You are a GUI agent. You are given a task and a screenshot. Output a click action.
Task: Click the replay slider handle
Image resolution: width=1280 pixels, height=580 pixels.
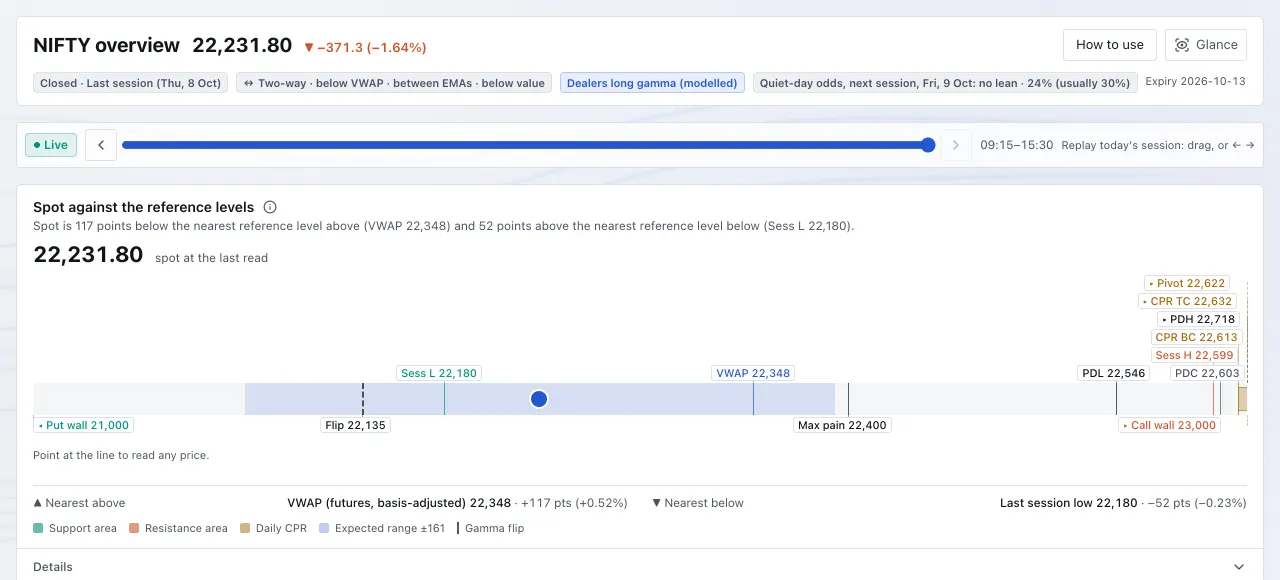(x=928, y=145)
